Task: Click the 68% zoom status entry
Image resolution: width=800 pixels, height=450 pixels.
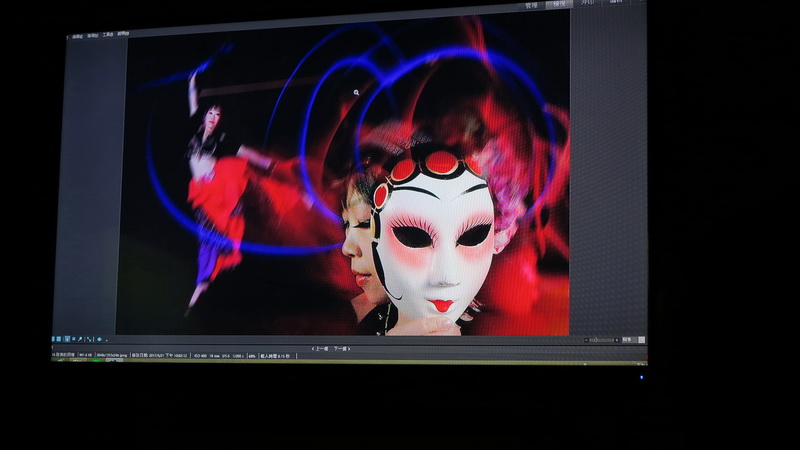Action: tap(252, 356)
